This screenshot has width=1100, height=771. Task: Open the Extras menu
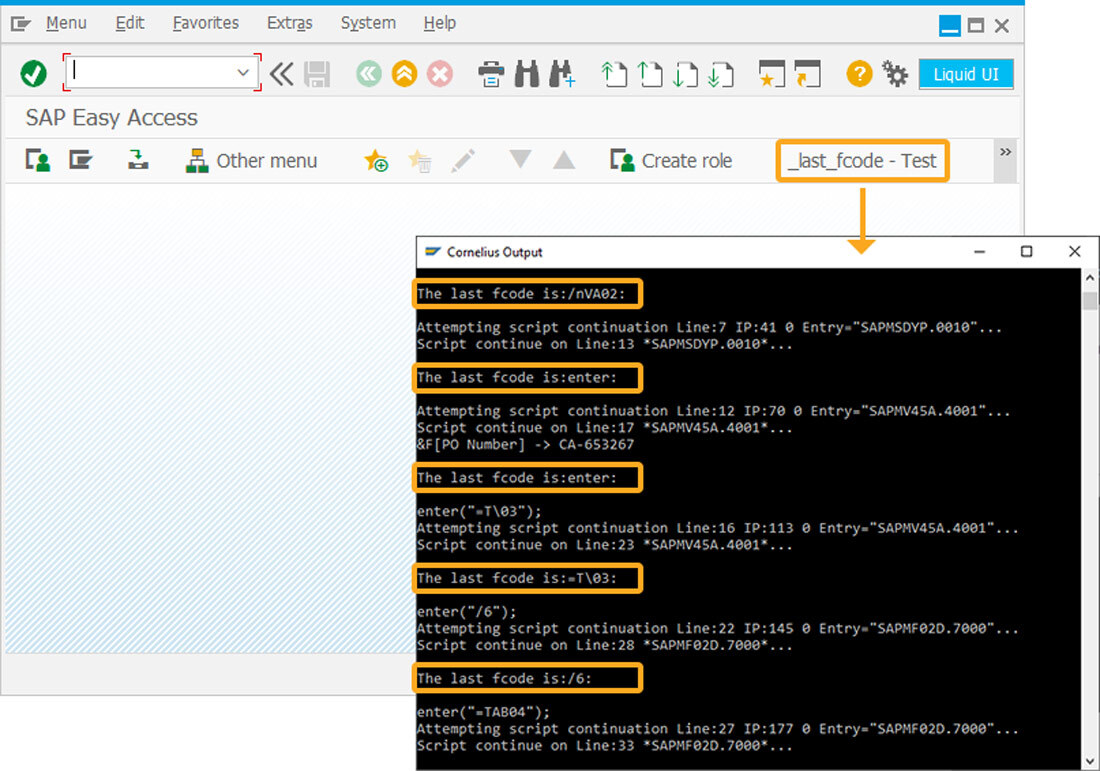[290, 23]
